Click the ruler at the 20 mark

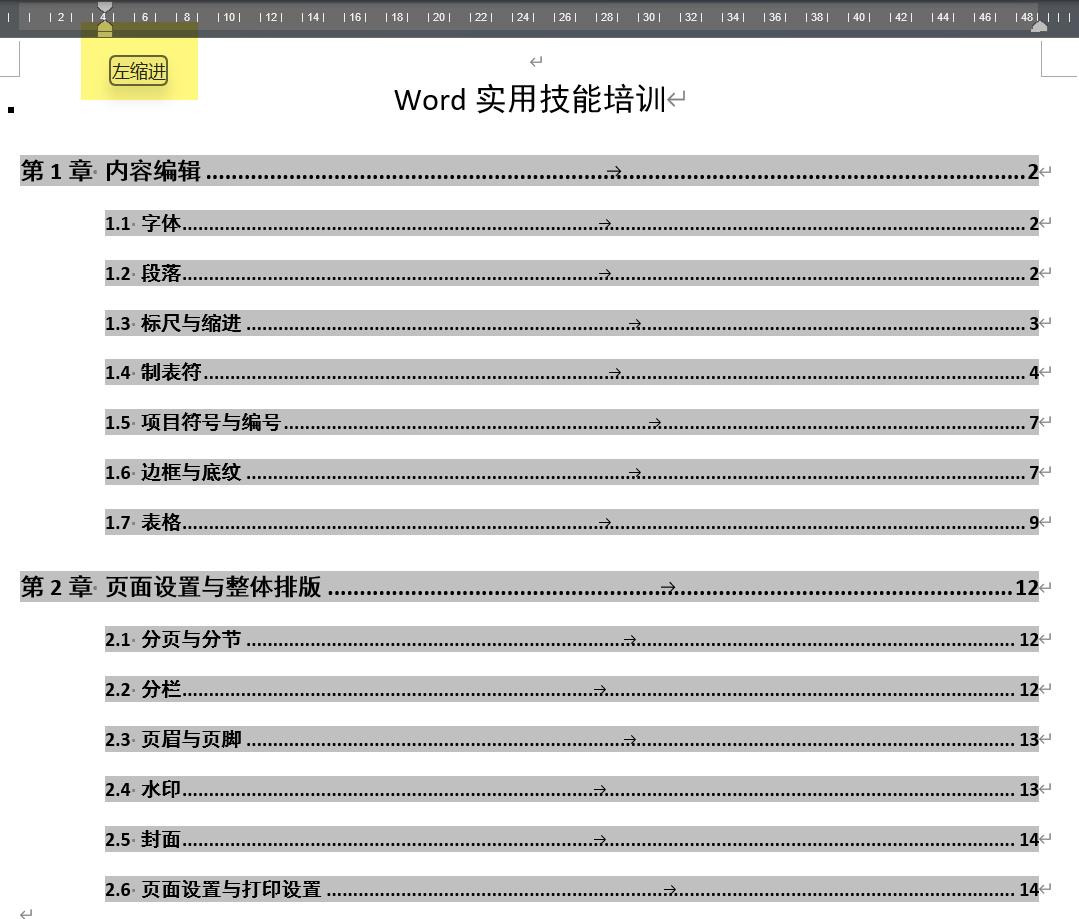[x=439, y=17]
